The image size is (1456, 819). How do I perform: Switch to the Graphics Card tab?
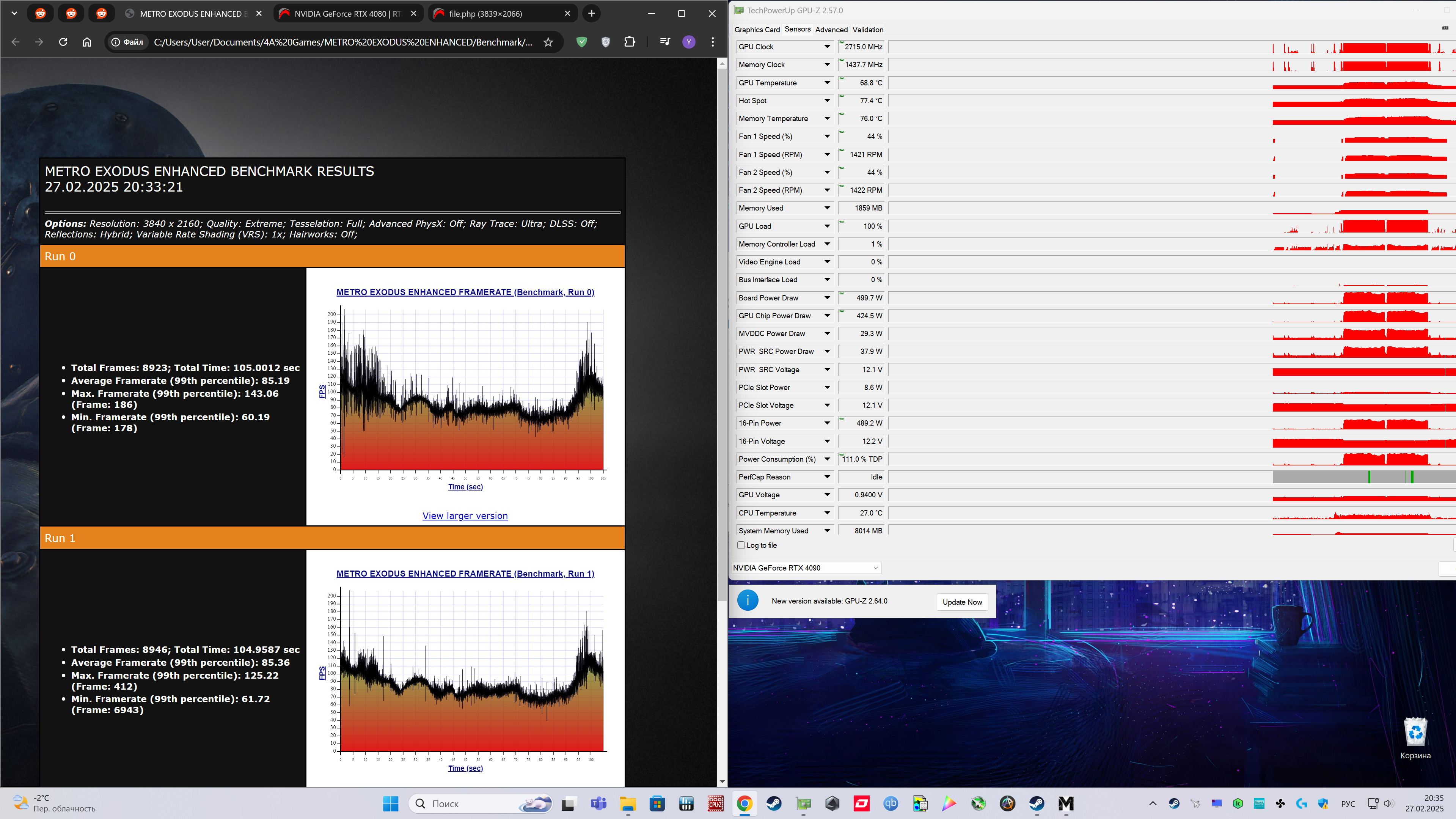click(757, 29)
